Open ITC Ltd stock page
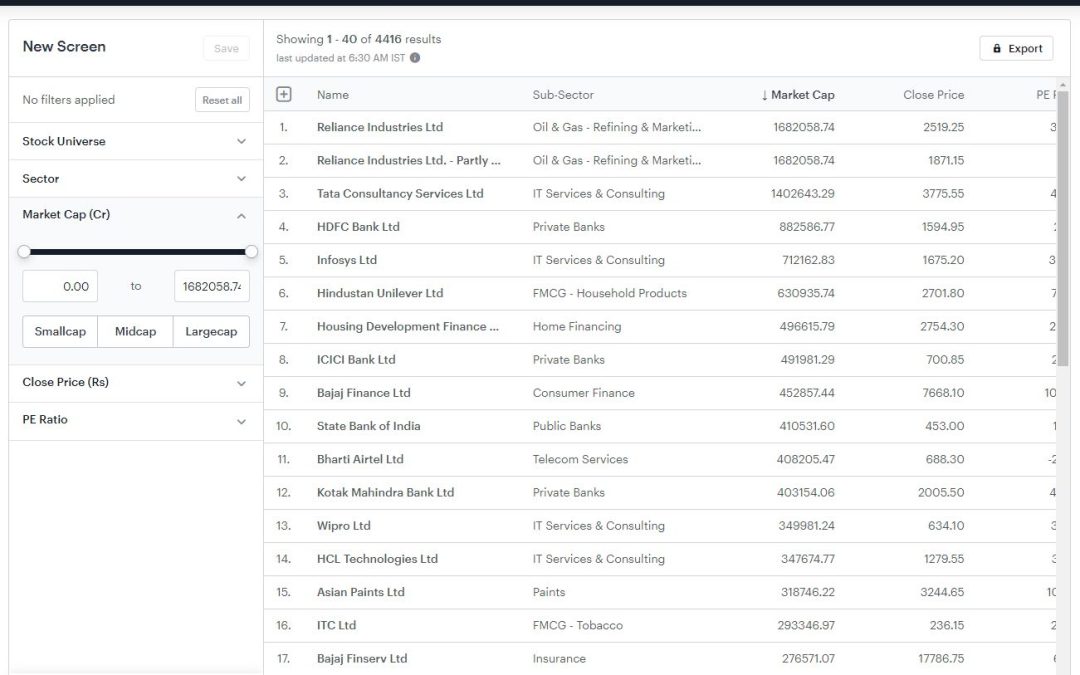Image resolution: width=1080 pixels, height=675 pixels. click(336, 625)
